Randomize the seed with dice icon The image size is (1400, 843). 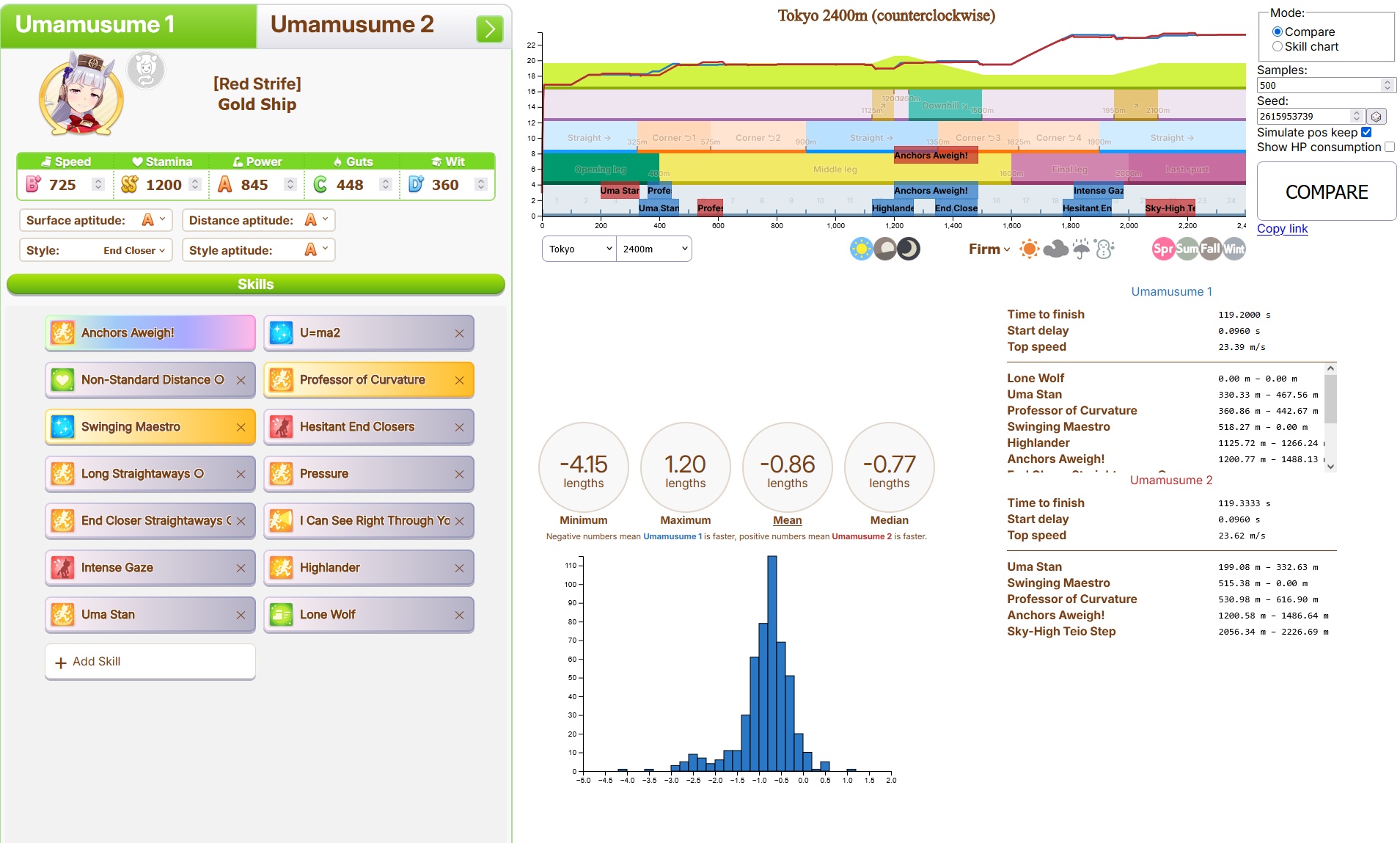point(1376,116)
